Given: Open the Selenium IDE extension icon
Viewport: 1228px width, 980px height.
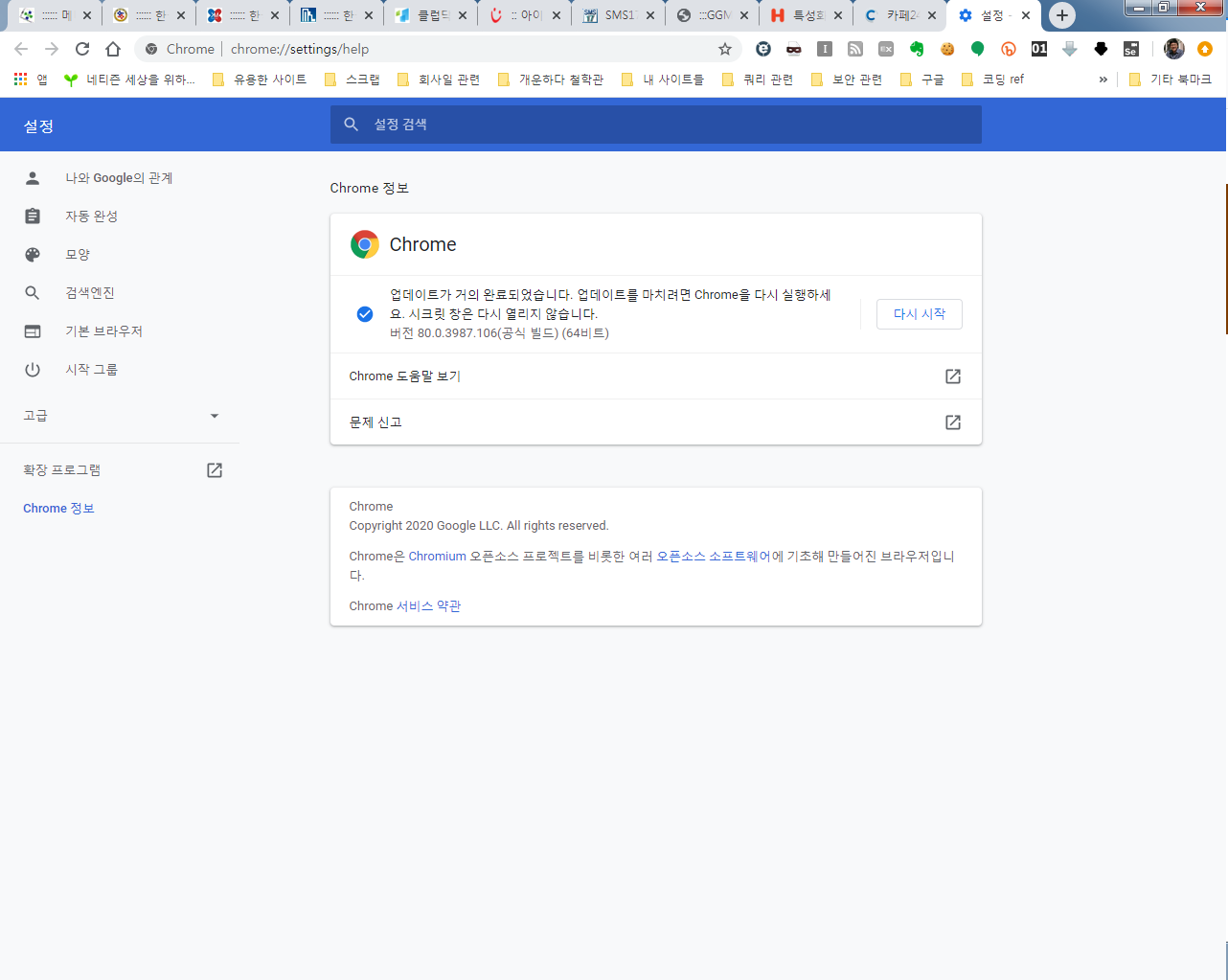Looking at the screenshot, I should point(1131,49).
